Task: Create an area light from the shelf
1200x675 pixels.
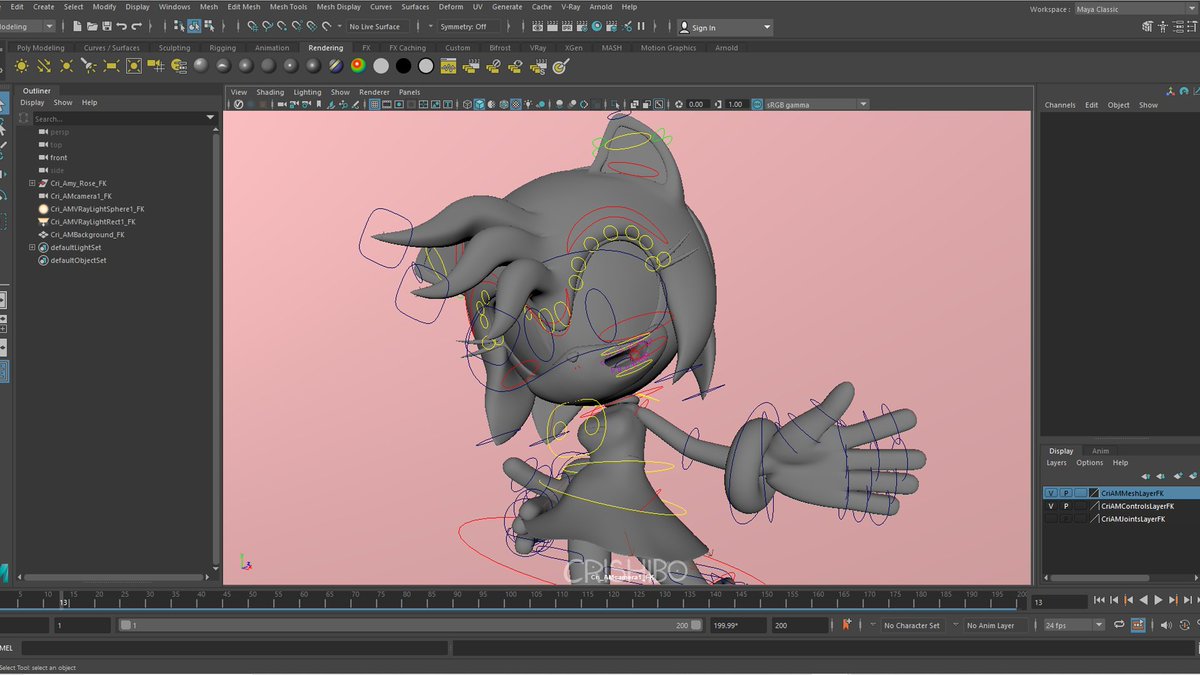Action: (111, 66)
